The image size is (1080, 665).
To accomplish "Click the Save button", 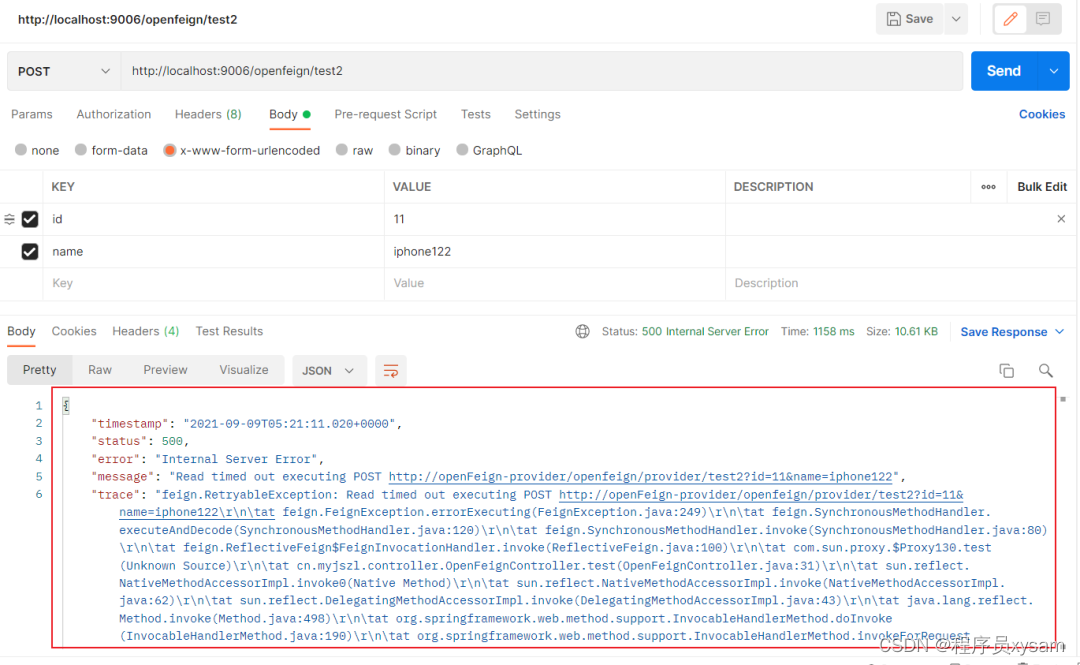I will click(910, 19).
